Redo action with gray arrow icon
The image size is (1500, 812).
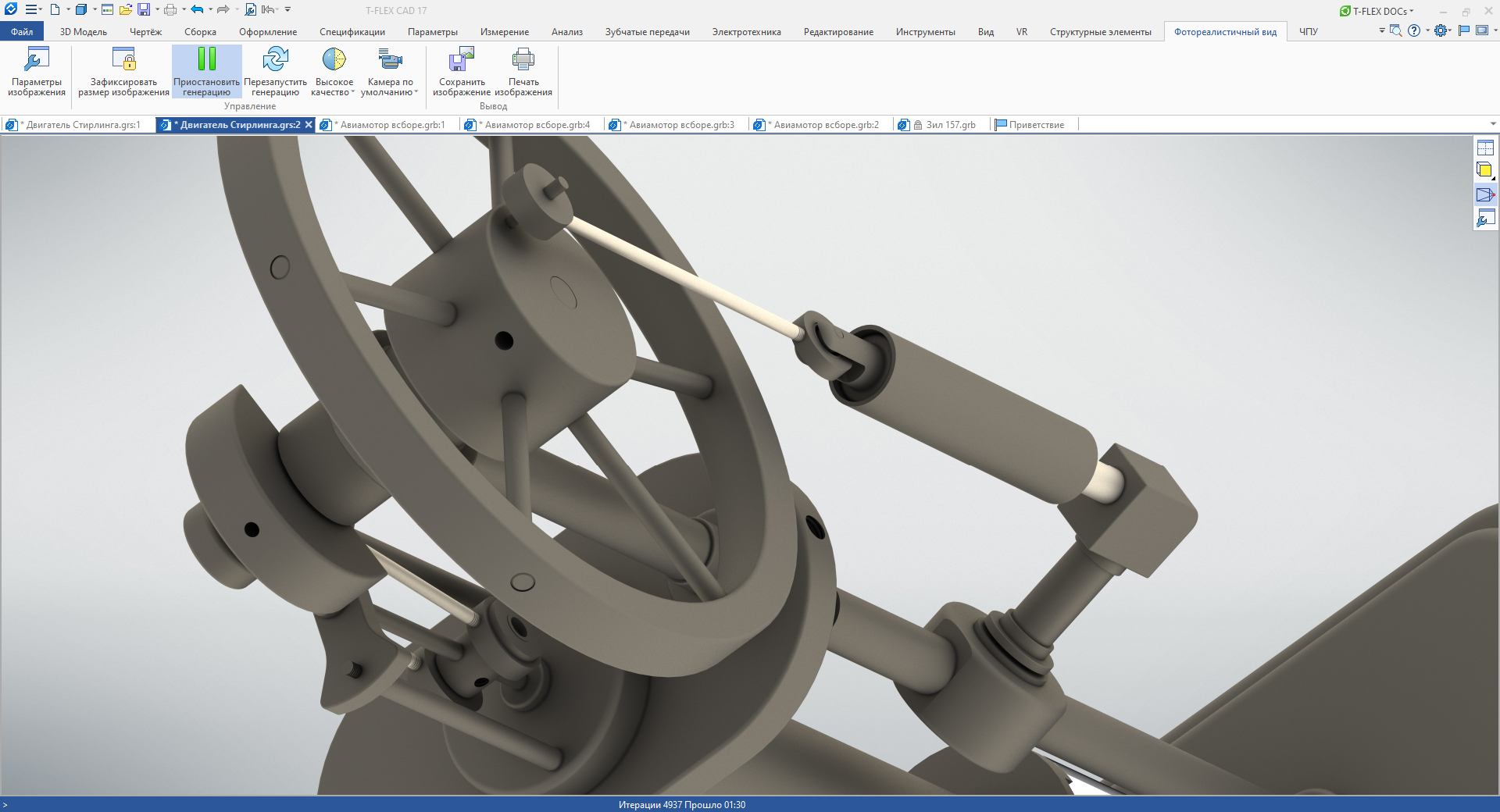(223, 9)
